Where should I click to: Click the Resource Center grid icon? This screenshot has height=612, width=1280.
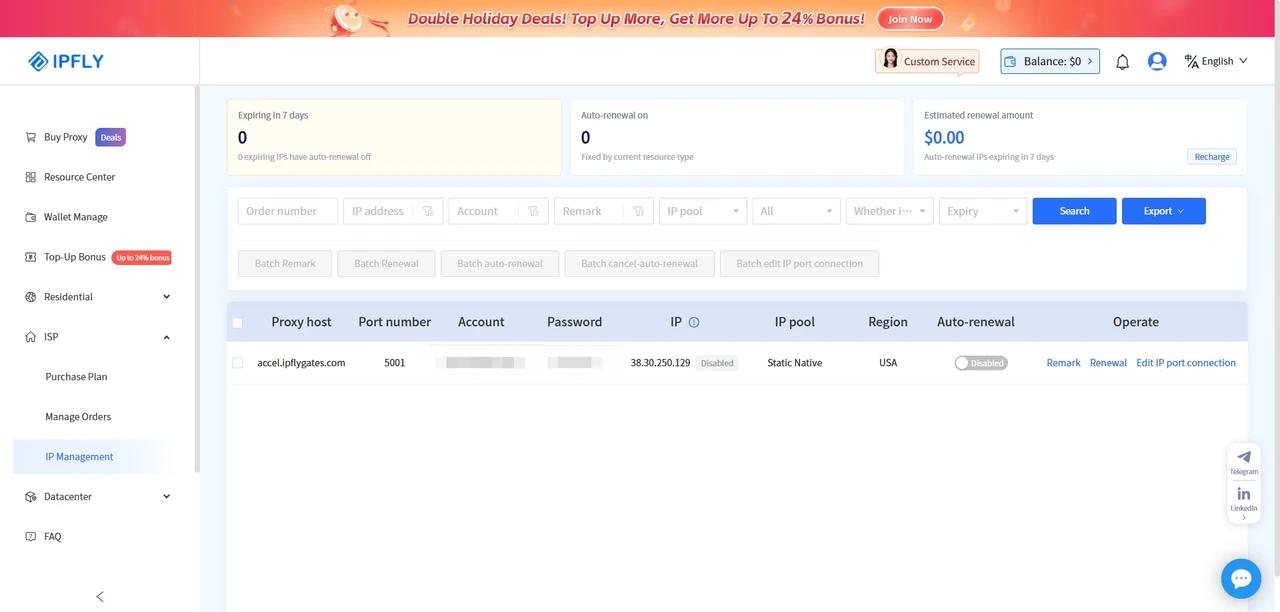point(30,177)
